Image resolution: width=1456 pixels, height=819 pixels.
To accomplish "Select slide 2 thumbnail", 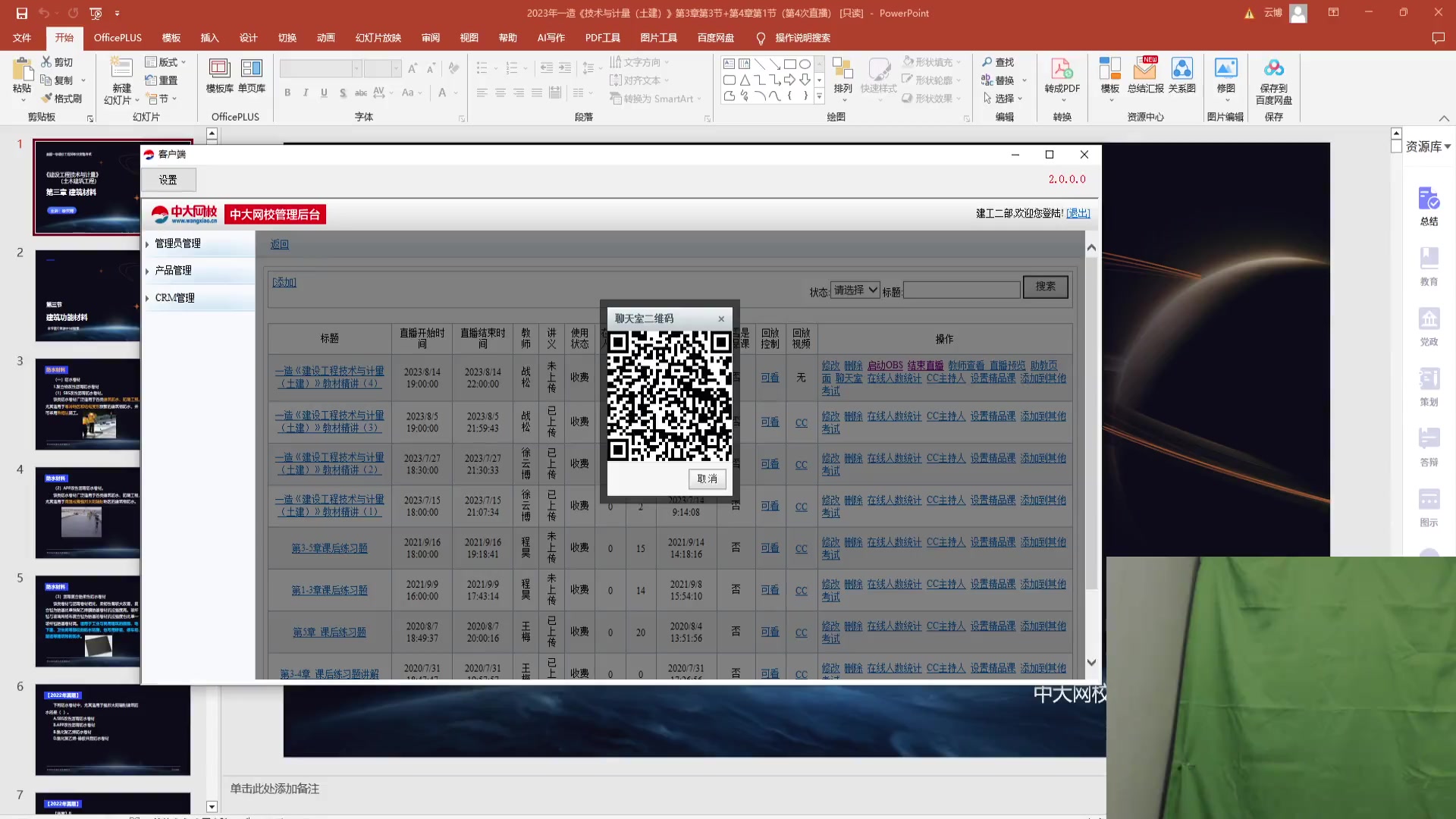I will [112, 296].
